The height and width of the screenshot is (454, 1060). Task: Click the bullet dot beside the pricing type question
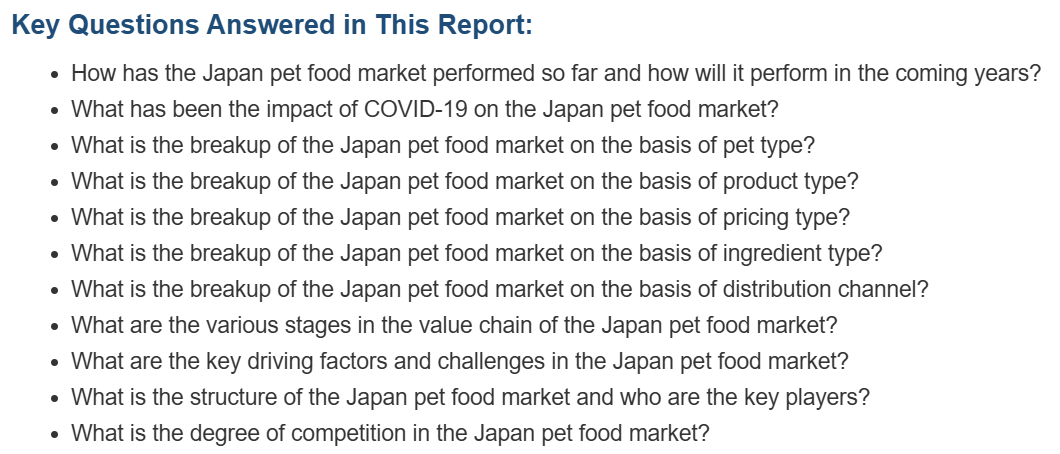click(55, 218)
